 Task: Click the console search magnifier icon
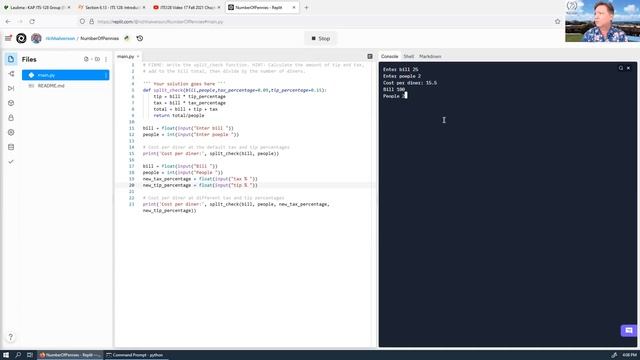(x=621, y=68)
